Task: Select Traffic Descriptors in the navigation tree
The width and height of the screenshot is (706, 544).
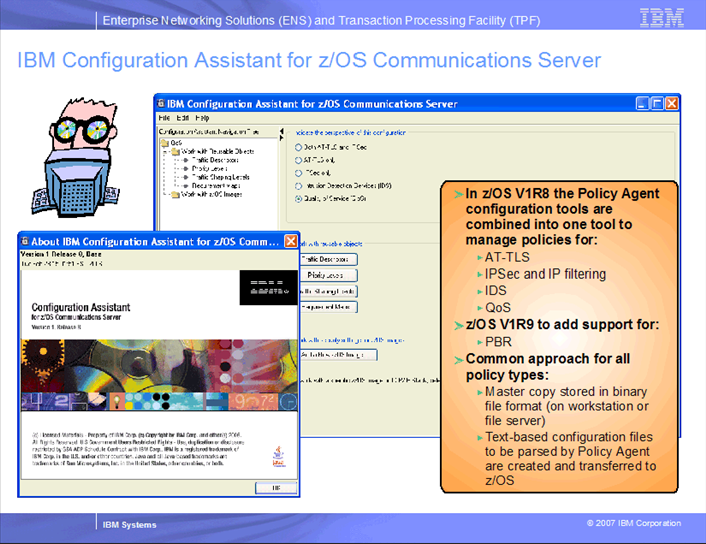Action: pos(215,160)
